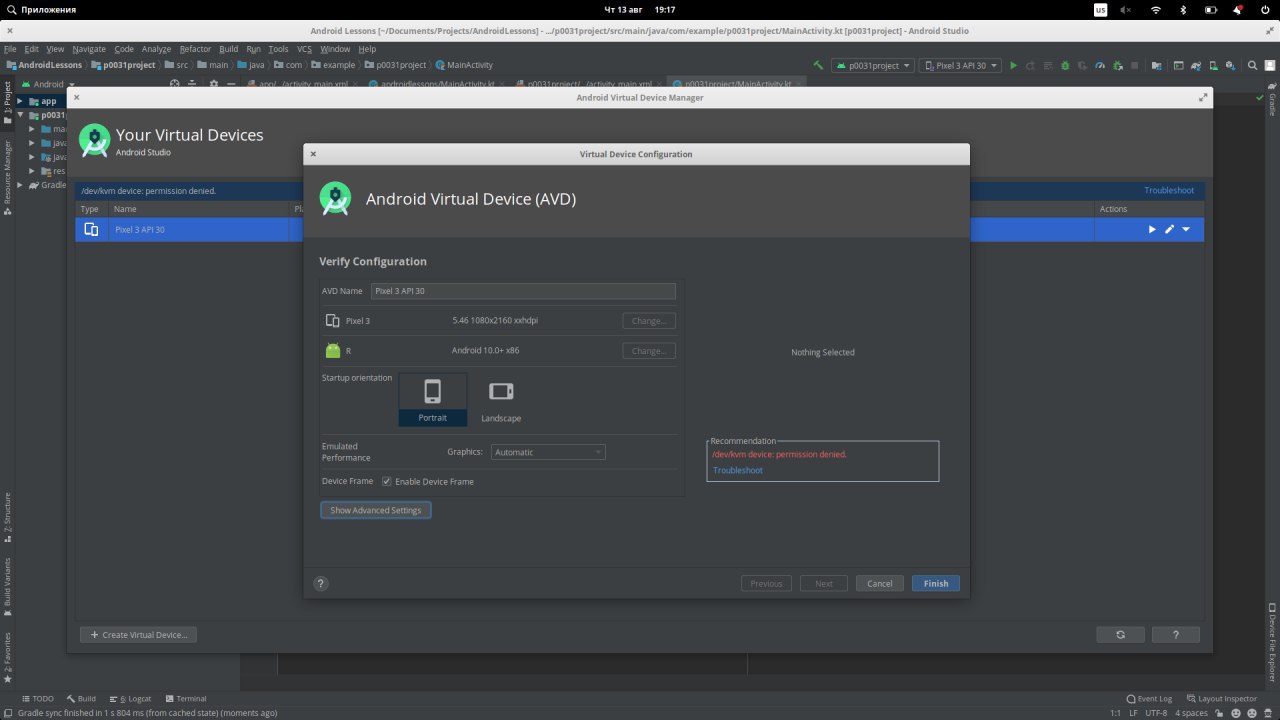Click UTF-8 encoding in status bar
Screen dimensions: 1280x720
point(1156,713)
